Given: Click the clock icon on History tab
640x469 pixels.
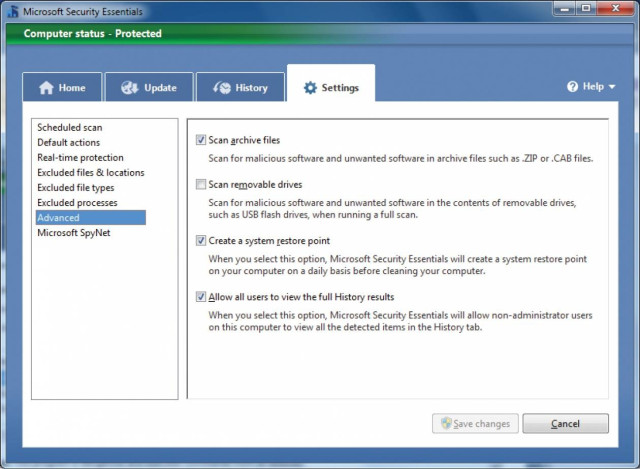Looking at the screenshot, I should click(222, 87).
